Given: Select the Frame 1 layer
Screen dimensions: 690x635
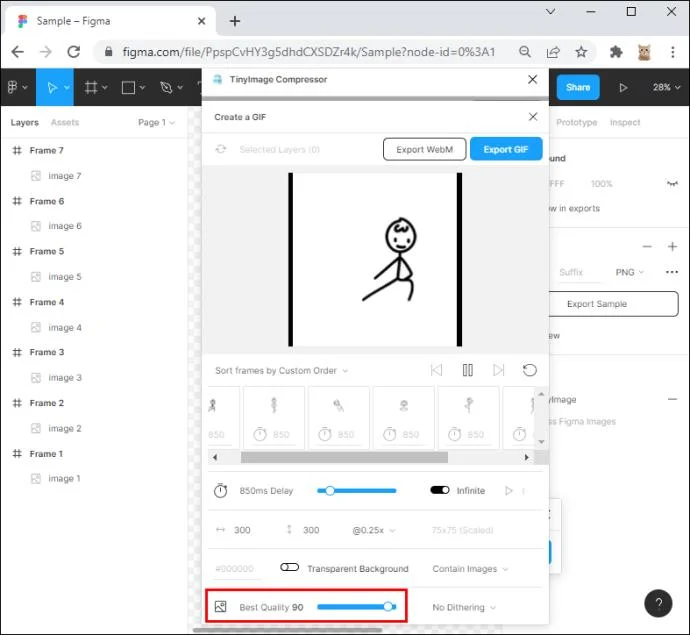Looking at the screenshot, I should pyautogui.click(x=46, y=454).
